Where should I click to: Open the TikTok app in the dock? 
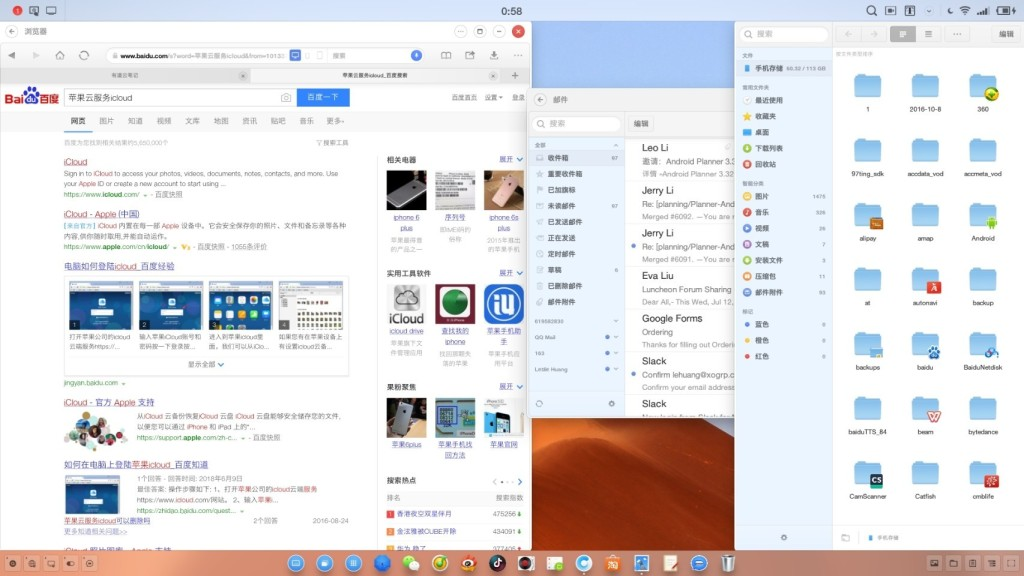coord(497,563)
